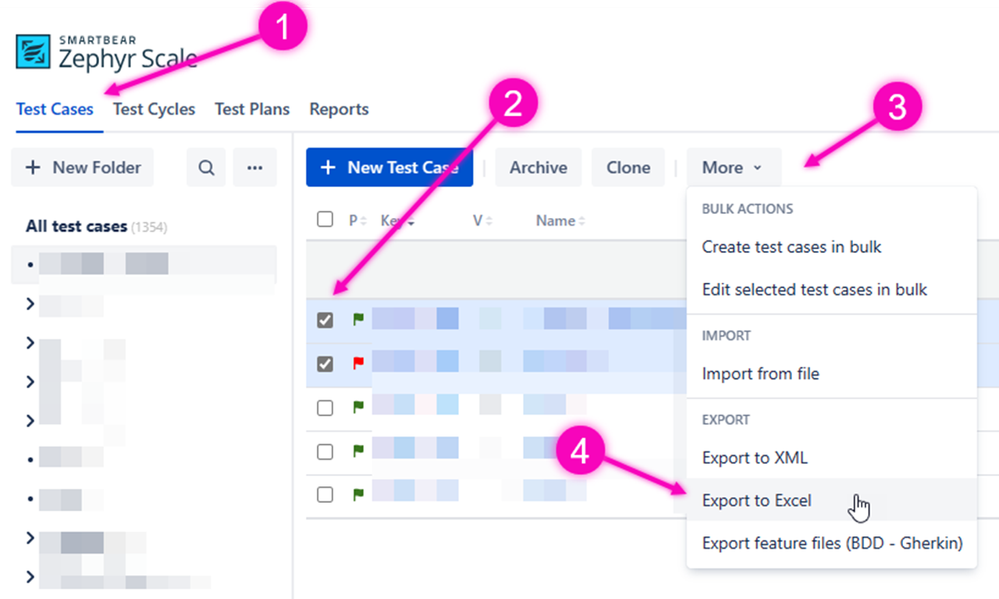
Task: Select Export feature files (BDD - Gherkin)
Action: click(x=831, y=543)
